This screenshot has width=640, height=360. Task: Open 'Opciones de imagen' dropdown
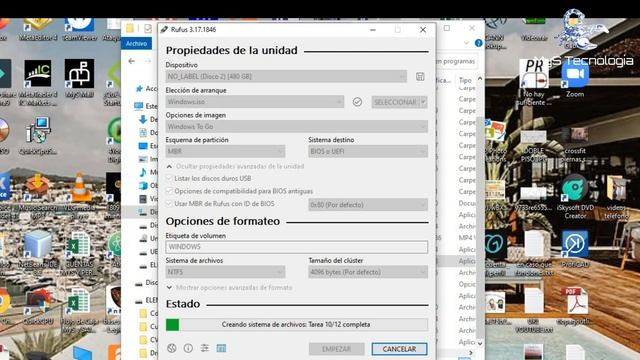coord(297,127)
